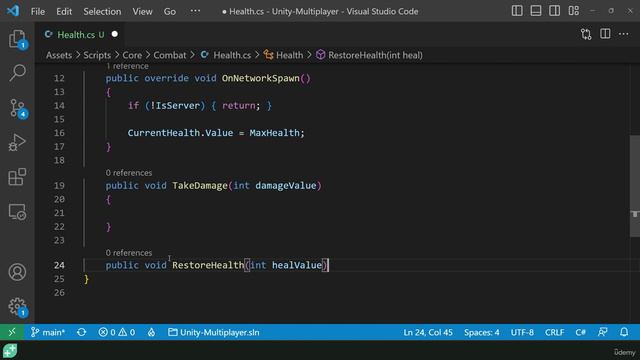This screenshot has height=360, width=640.
Task: Click 0 references above RestoreHealth
Action: 129,253
